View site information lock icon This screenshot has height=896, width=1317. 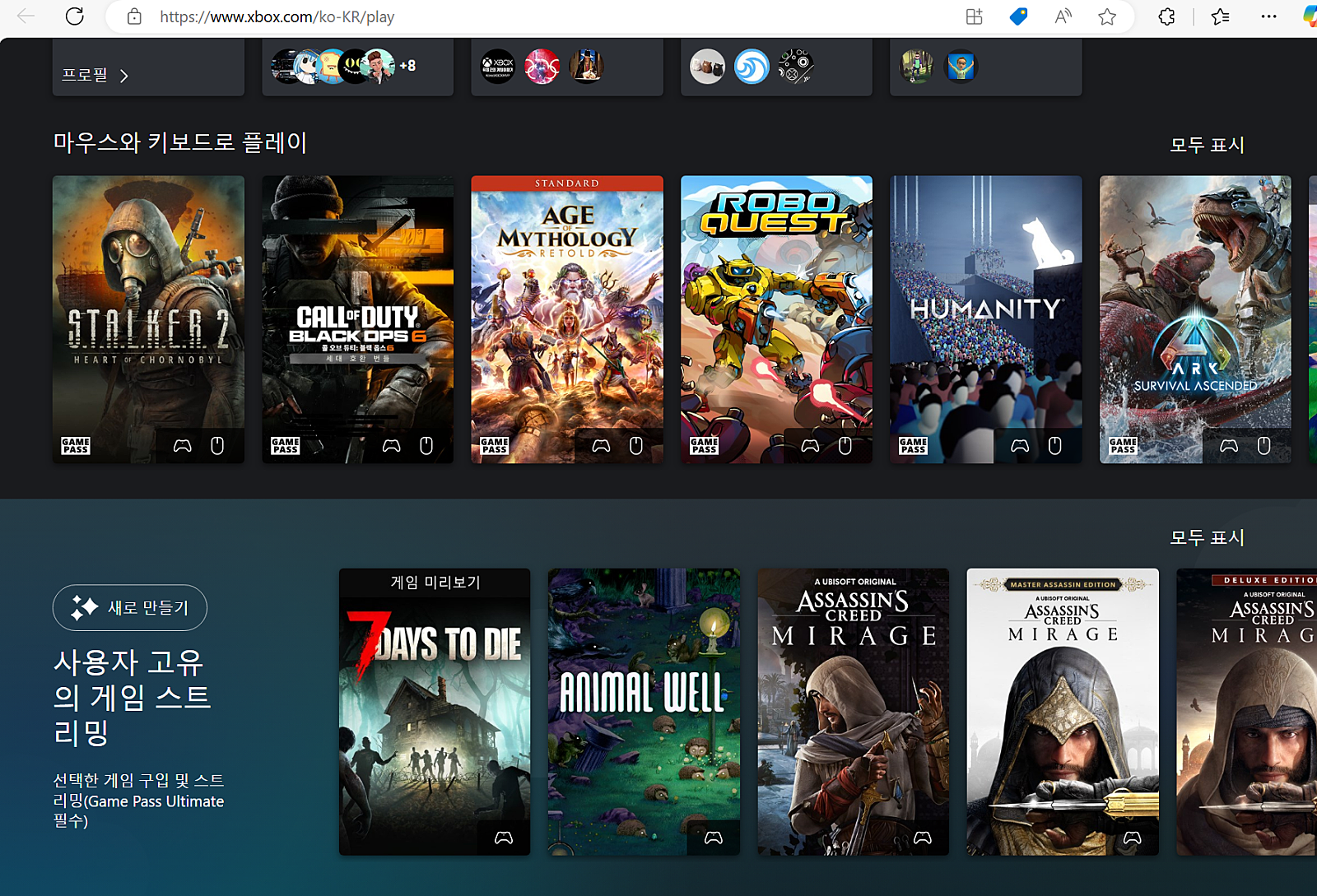134,16
